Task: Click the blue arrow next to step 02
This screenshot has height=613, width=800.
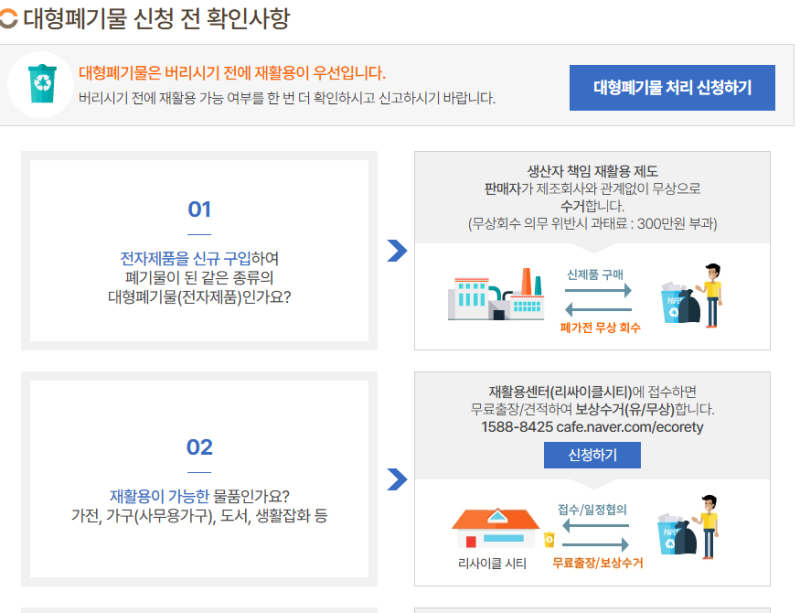Action: click(397, 479)
